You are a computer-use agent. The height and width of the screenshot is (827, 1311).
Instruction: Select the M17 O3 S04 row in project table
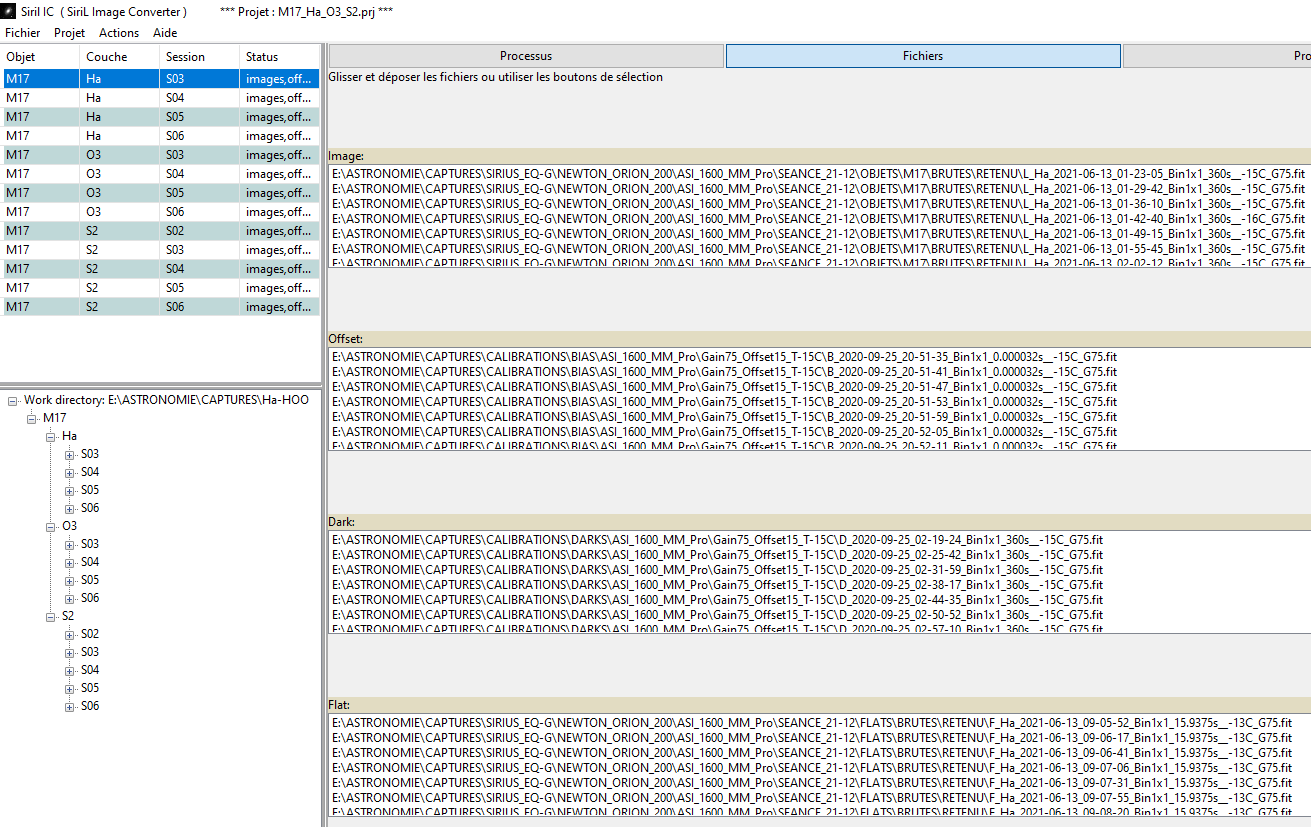tap(160, 174)
